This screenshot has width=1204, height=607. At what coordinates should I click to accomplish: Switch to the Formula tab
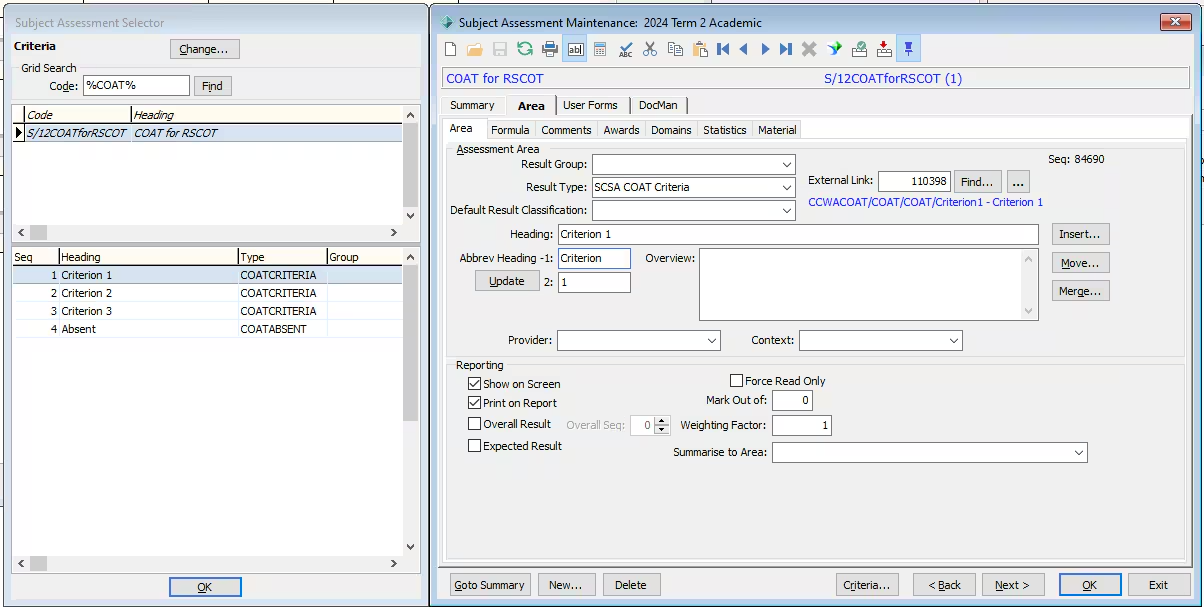(x=510, y=129)
